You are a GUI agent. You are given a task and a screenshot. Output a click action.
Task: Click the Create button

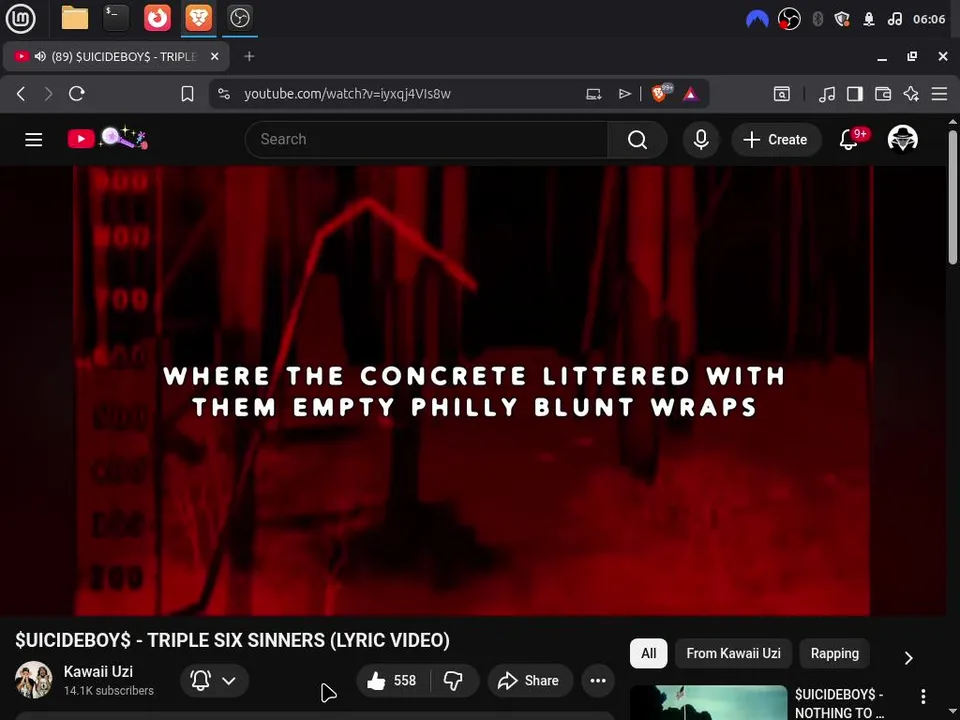(x=776, y=140)
